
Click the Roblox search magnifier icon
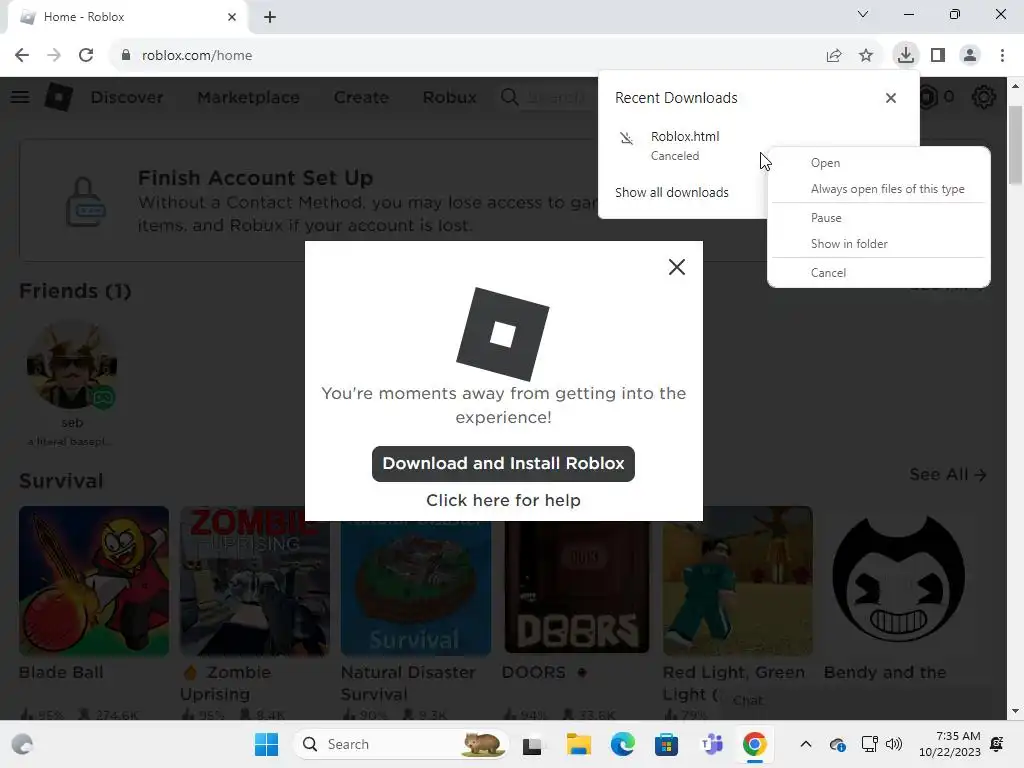point(510,97)
